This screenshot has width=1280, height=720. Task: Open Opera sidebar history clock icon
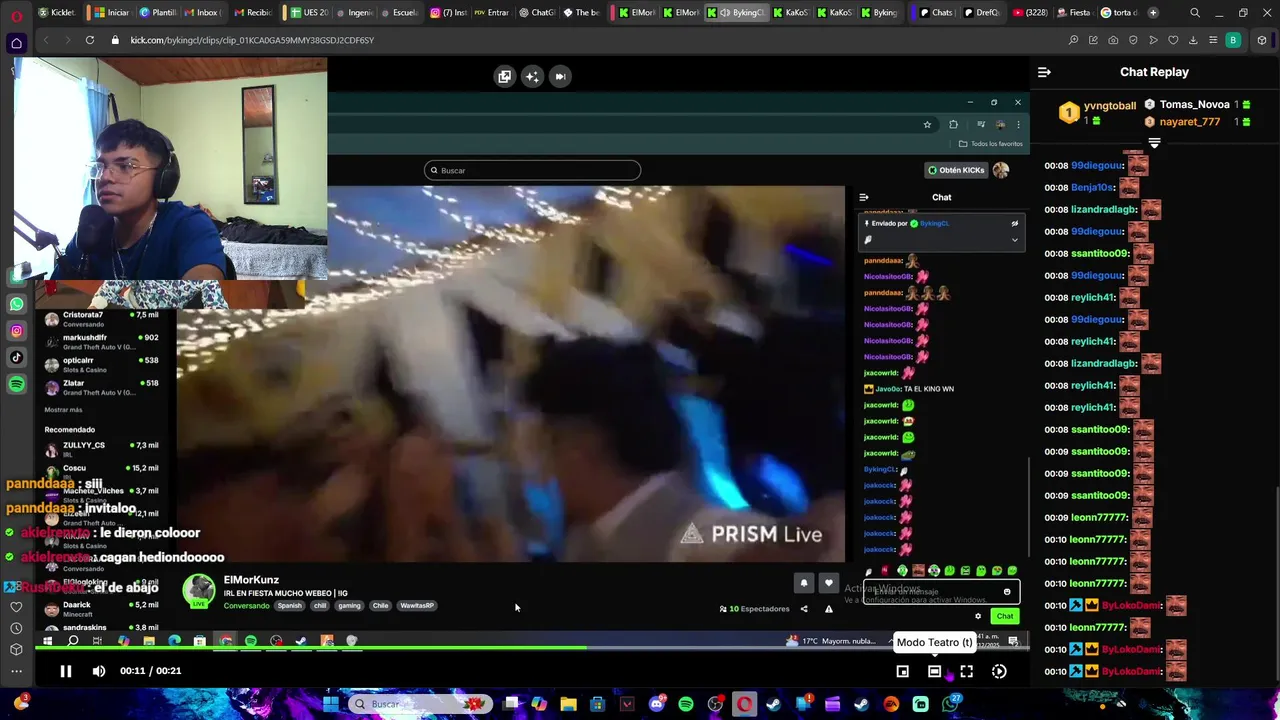point(16,628)
